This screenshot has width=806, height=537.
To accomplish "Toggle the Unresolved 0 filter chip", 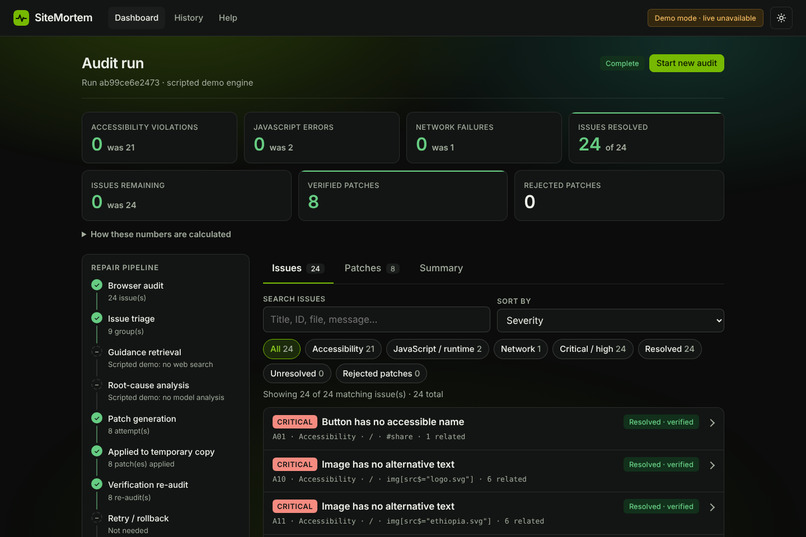I will 297,374.
